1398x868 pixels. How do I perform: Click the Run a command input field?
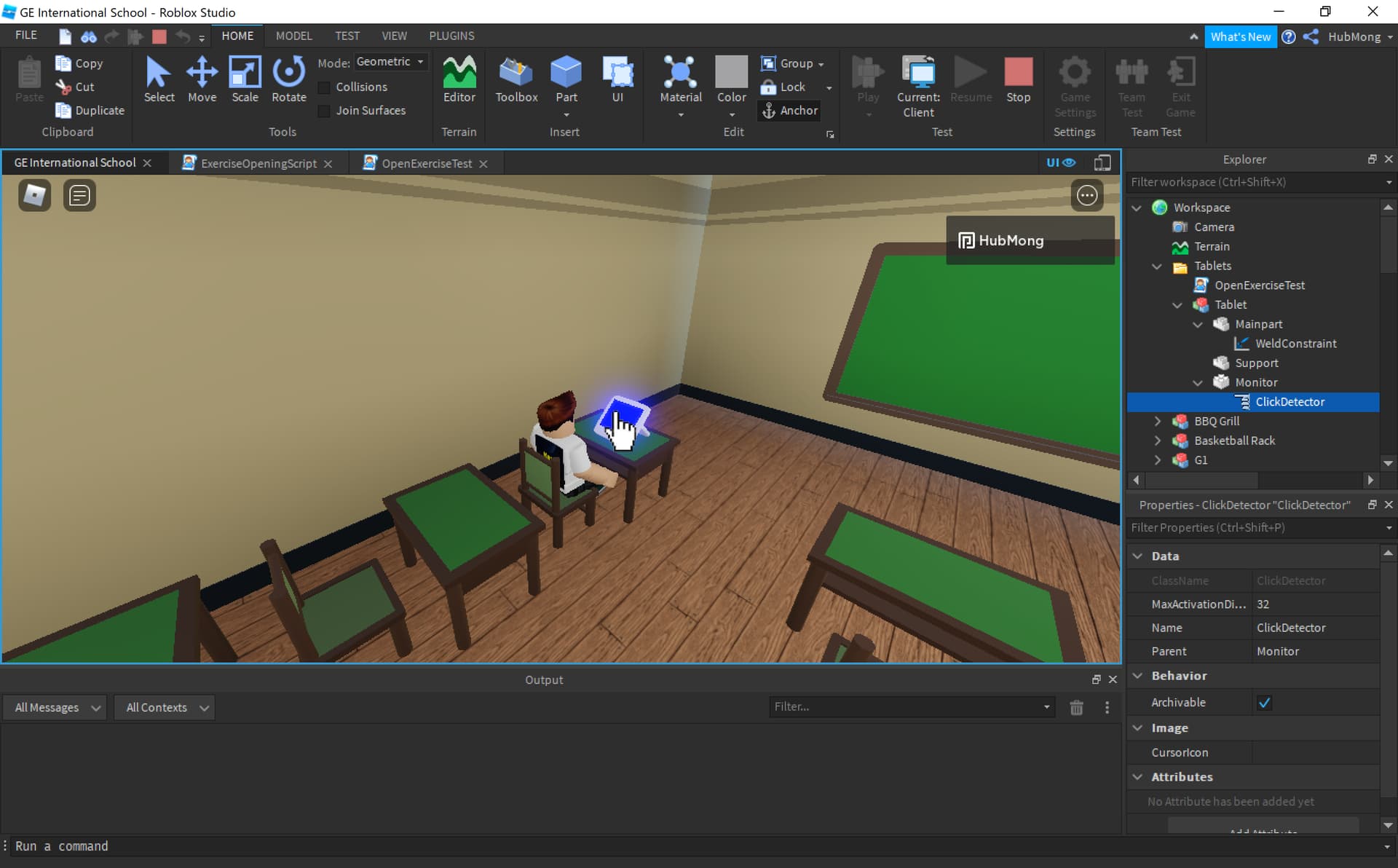(x=218, y=846)
